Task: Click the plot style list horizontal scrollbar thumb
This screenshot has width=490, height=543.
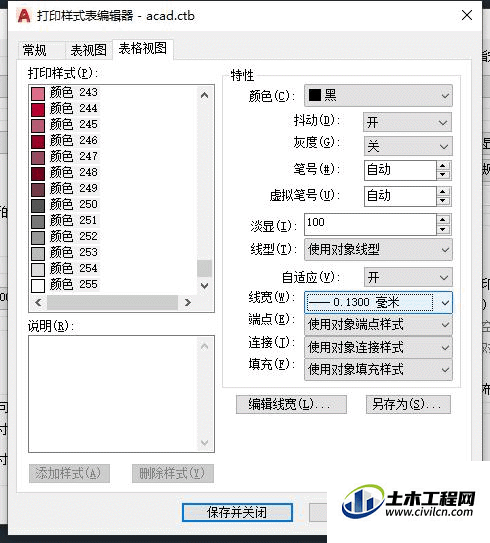Action: tap(112, 302)
